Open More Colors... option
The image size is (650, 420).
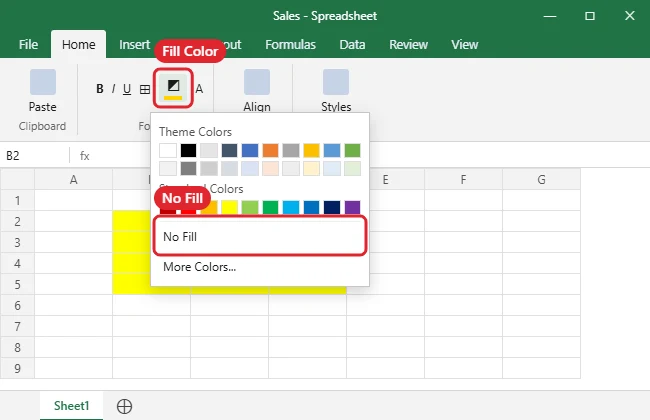(x=260, y=267)
